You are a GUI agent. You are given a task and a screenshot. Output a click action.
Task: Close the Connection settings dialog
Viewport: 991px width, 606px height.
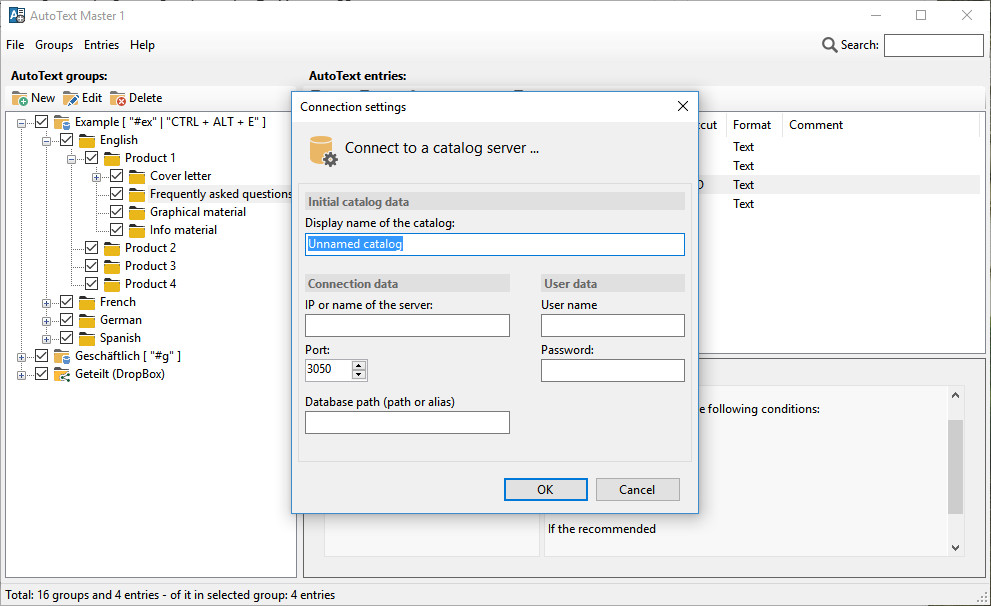pyautogui.click(x=683, y=106)
